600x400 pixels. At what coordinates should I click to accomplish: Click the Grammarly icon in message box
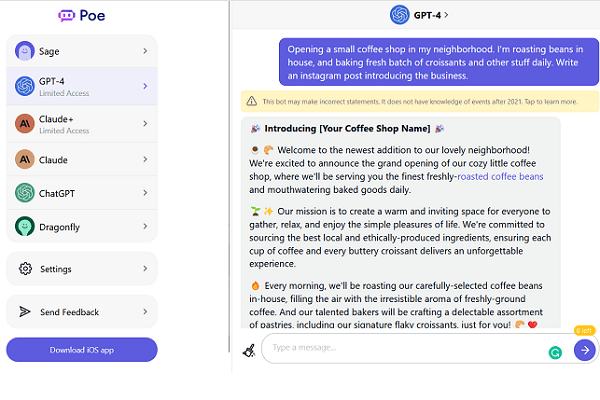[x=555, y=352]
